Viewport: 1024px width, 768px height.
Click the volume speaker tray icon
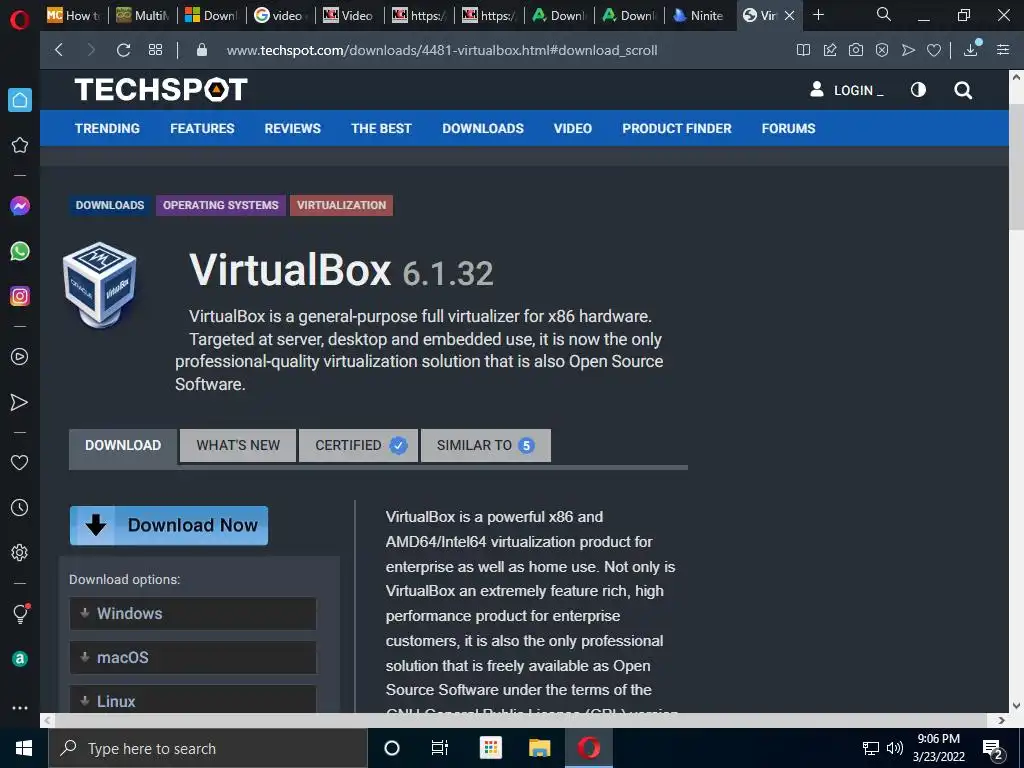pos(895,748)
